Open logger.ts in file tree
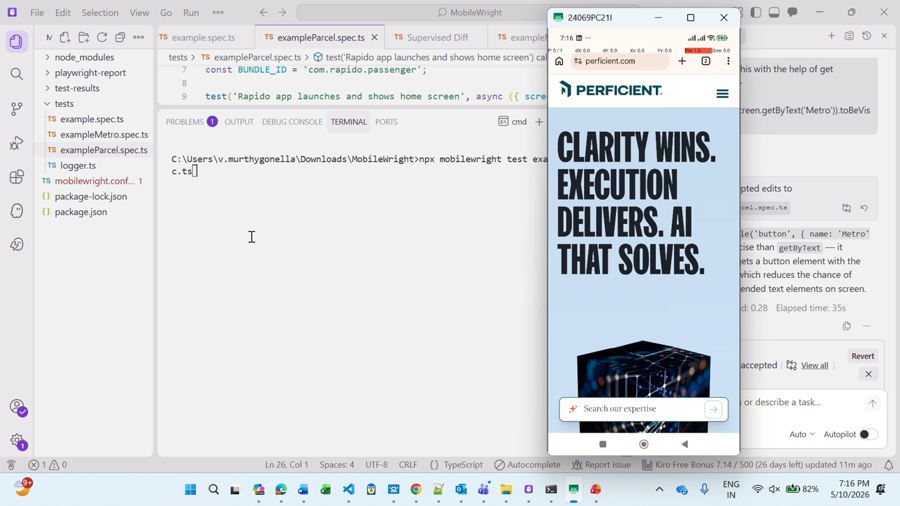The image size is (900, 506). click(78, 166)
